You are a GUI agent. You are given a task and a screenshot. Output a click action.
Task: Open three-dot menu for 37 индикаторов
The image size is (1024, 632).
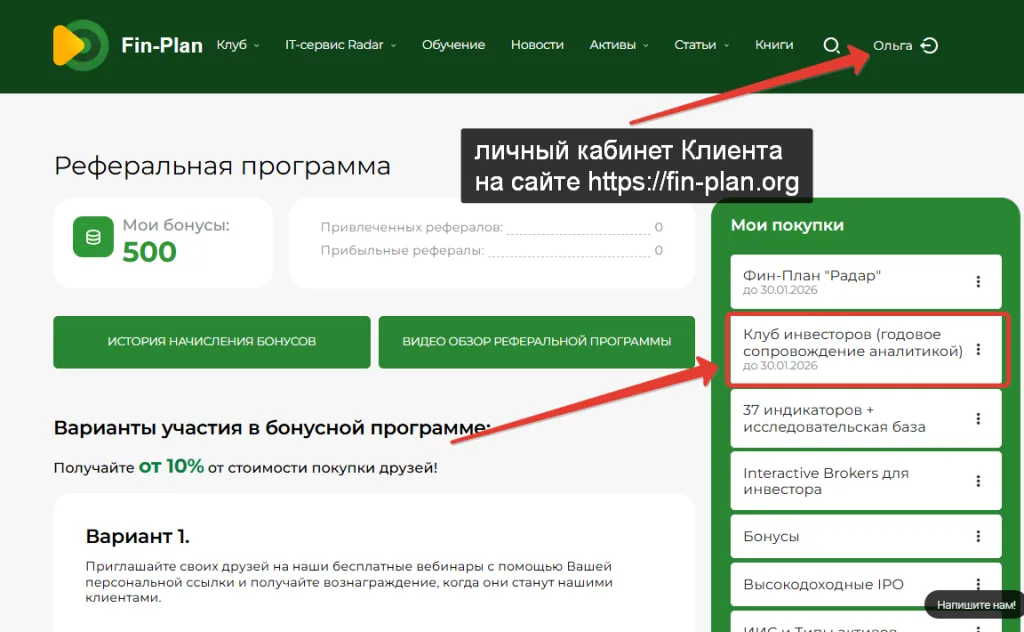tap(978, 418)
